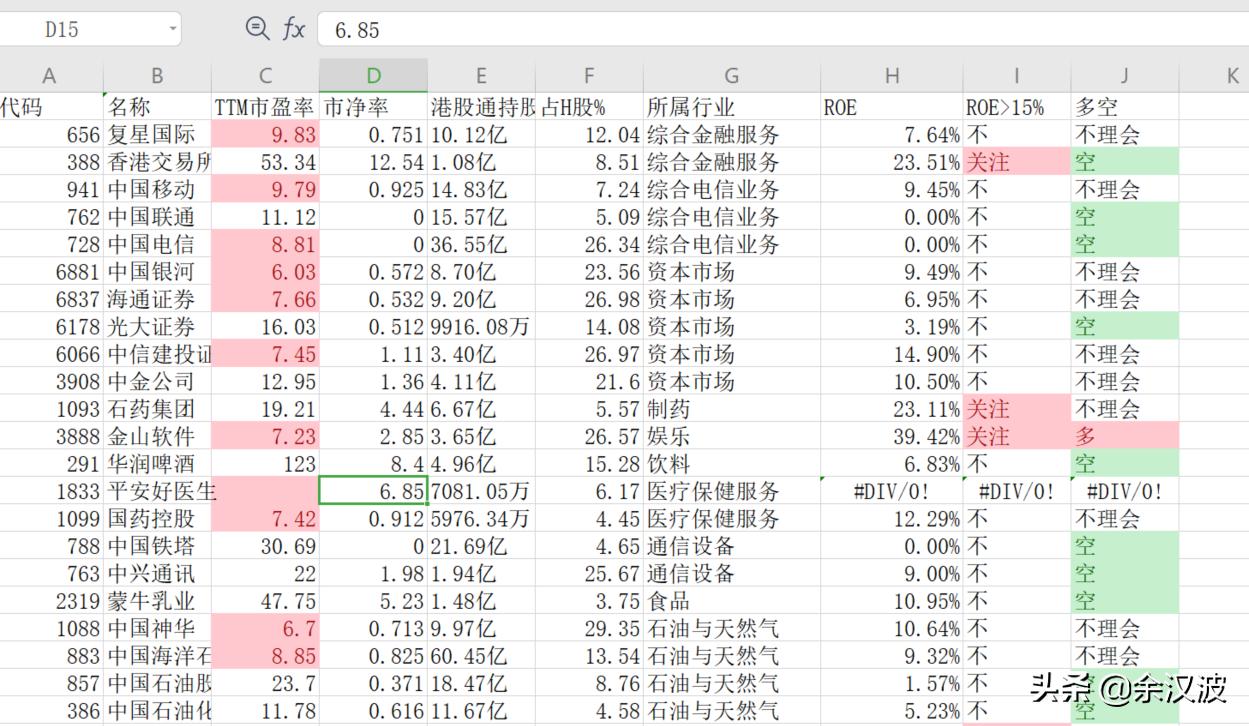Select the active cell showing 6.85
1249x726 pixels.
click(373, 491)
